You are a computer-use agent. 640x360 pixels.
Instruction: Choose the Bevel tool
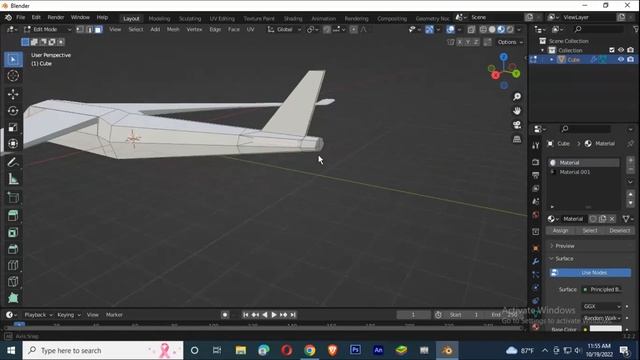(x=13, y=249)
